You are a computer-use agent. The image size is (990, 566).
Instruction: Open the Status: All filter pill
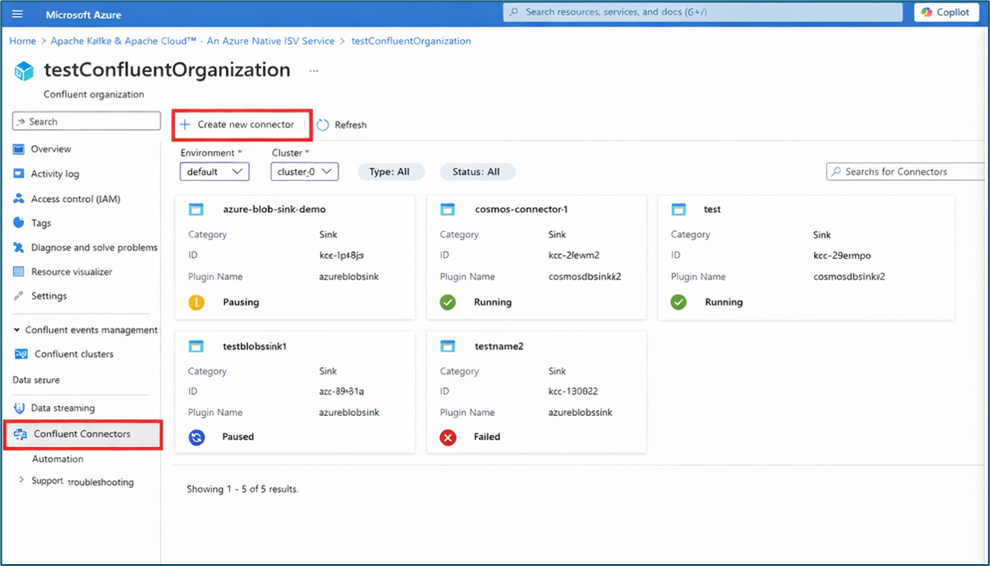click(477, 172)
